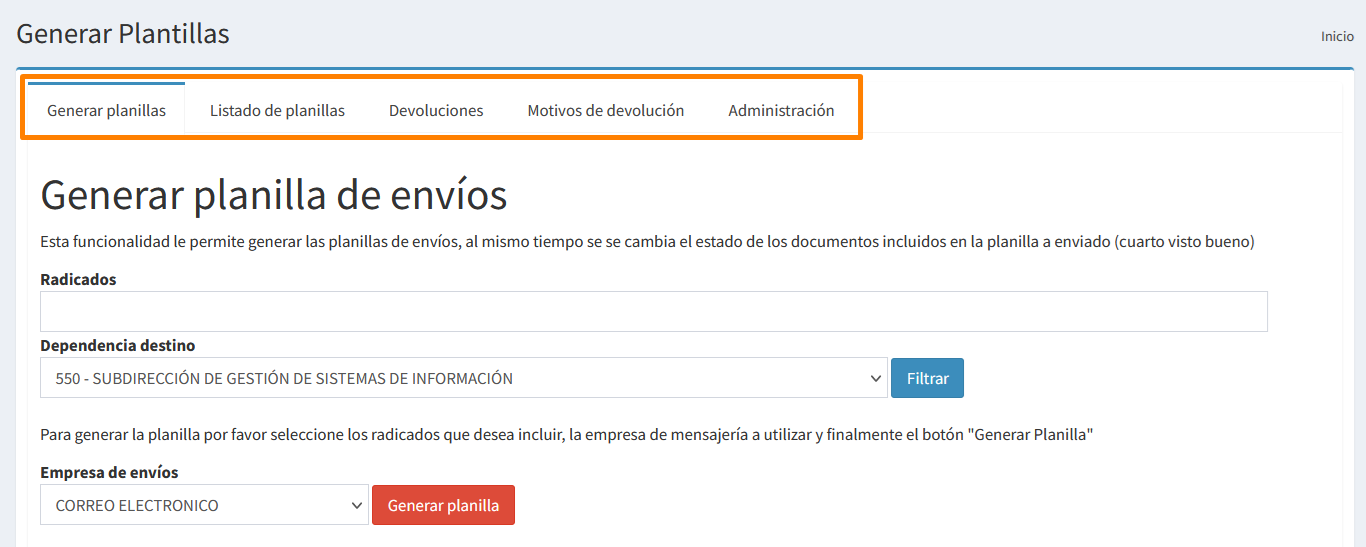Click the red Generar planilla button

pyautogui.click(x=443, y=505)
